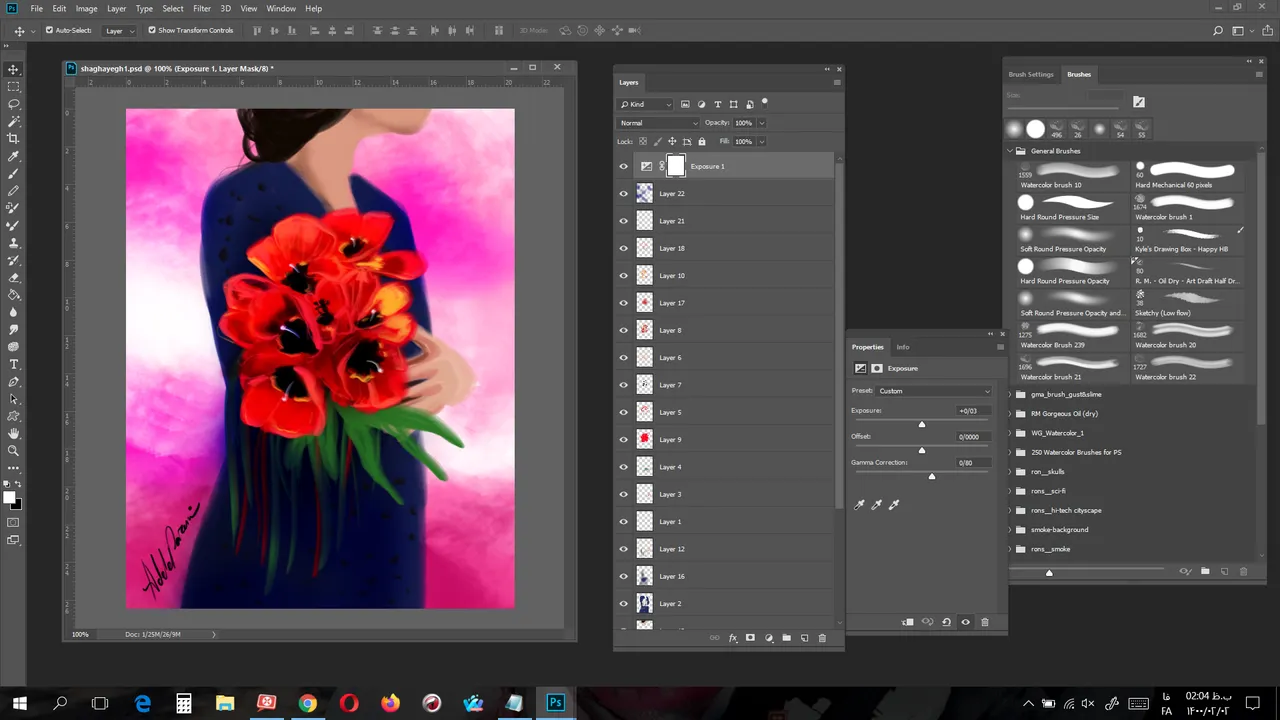Open the Select menu
The image size is (1280, 720).
(173, 9)
